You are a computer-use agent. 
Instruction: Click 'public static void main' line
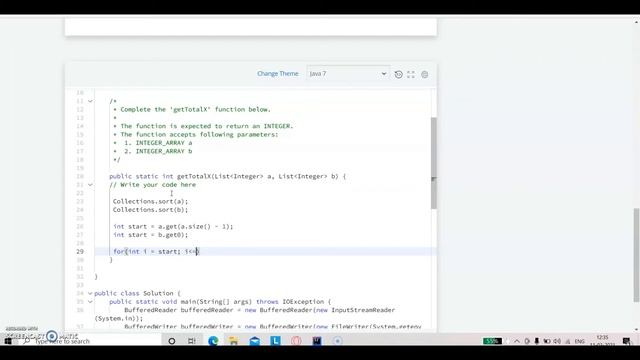point(220,302)
